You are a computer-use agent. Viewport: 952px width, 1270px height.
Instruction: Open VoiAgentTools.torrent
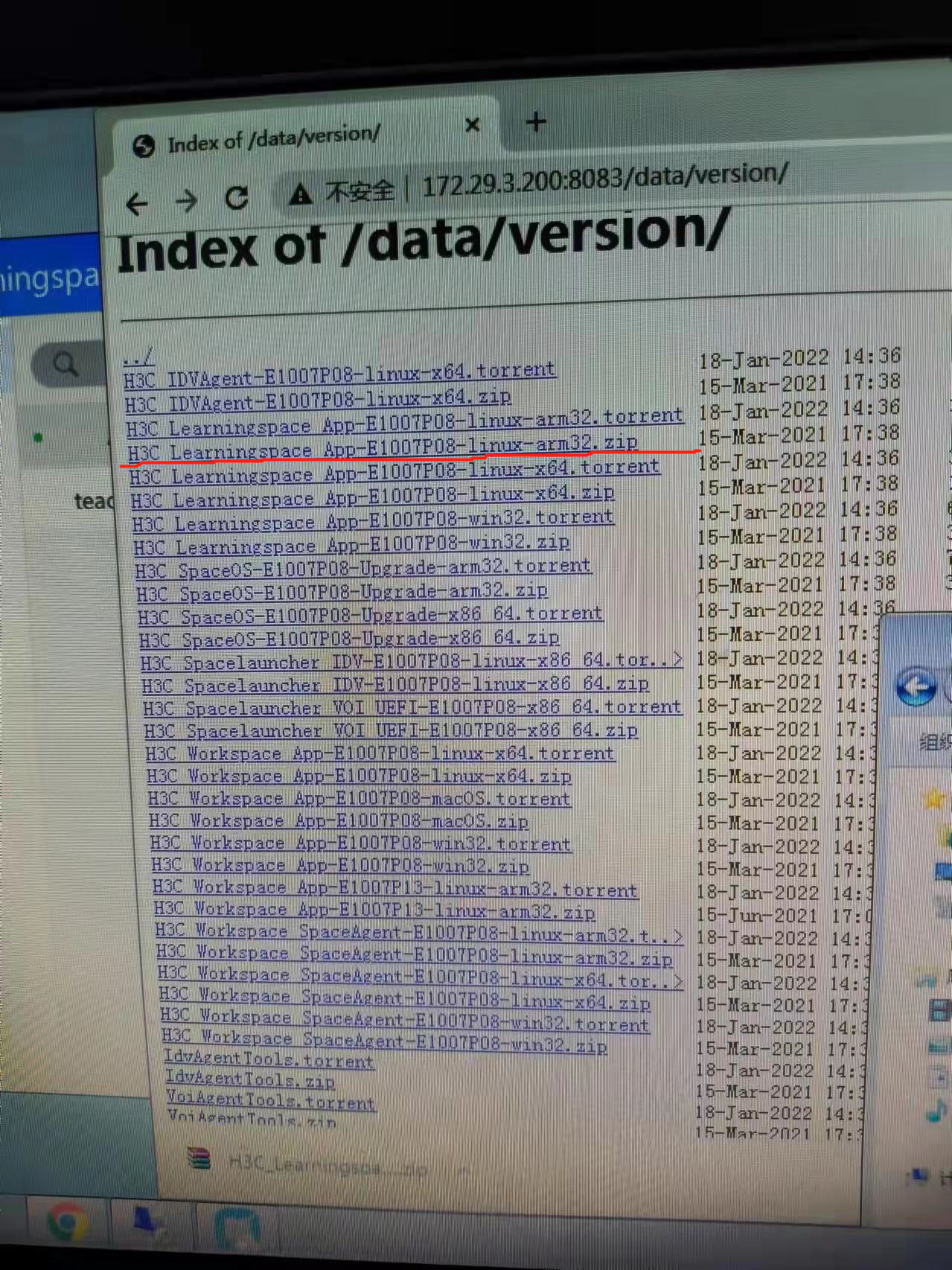point(272,1100)
